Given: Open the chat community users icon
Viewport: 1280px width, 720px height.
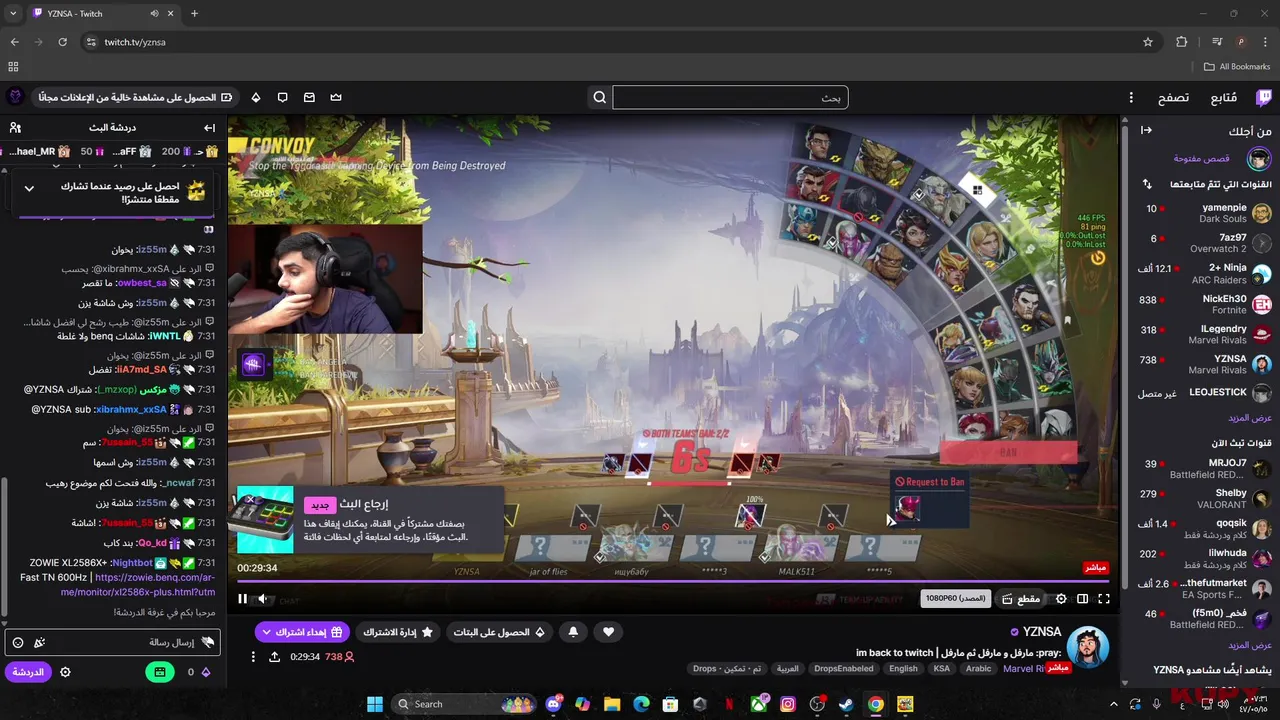Looking at the screenshot, I should [x=15, y=128].
